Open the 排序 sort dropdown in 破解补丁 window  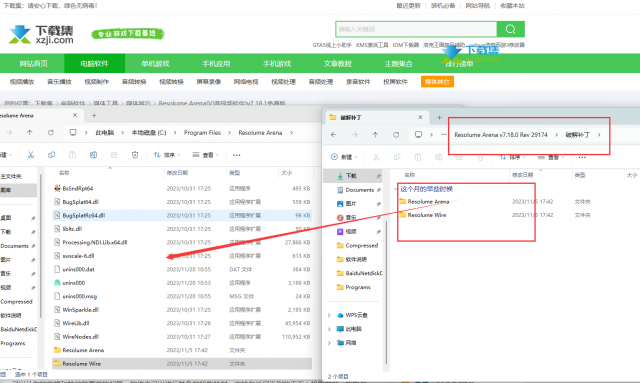512,157
